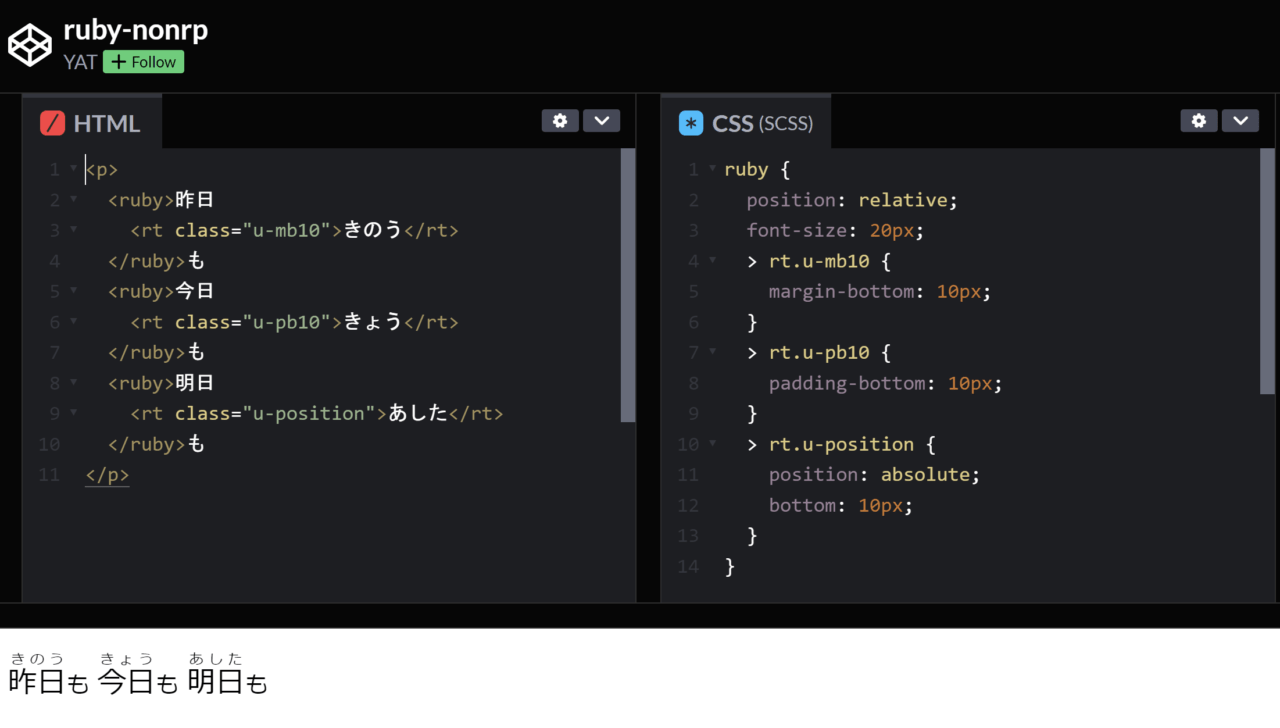
Task: Click 昨日 in the preview output
Action: pos(35,683)
